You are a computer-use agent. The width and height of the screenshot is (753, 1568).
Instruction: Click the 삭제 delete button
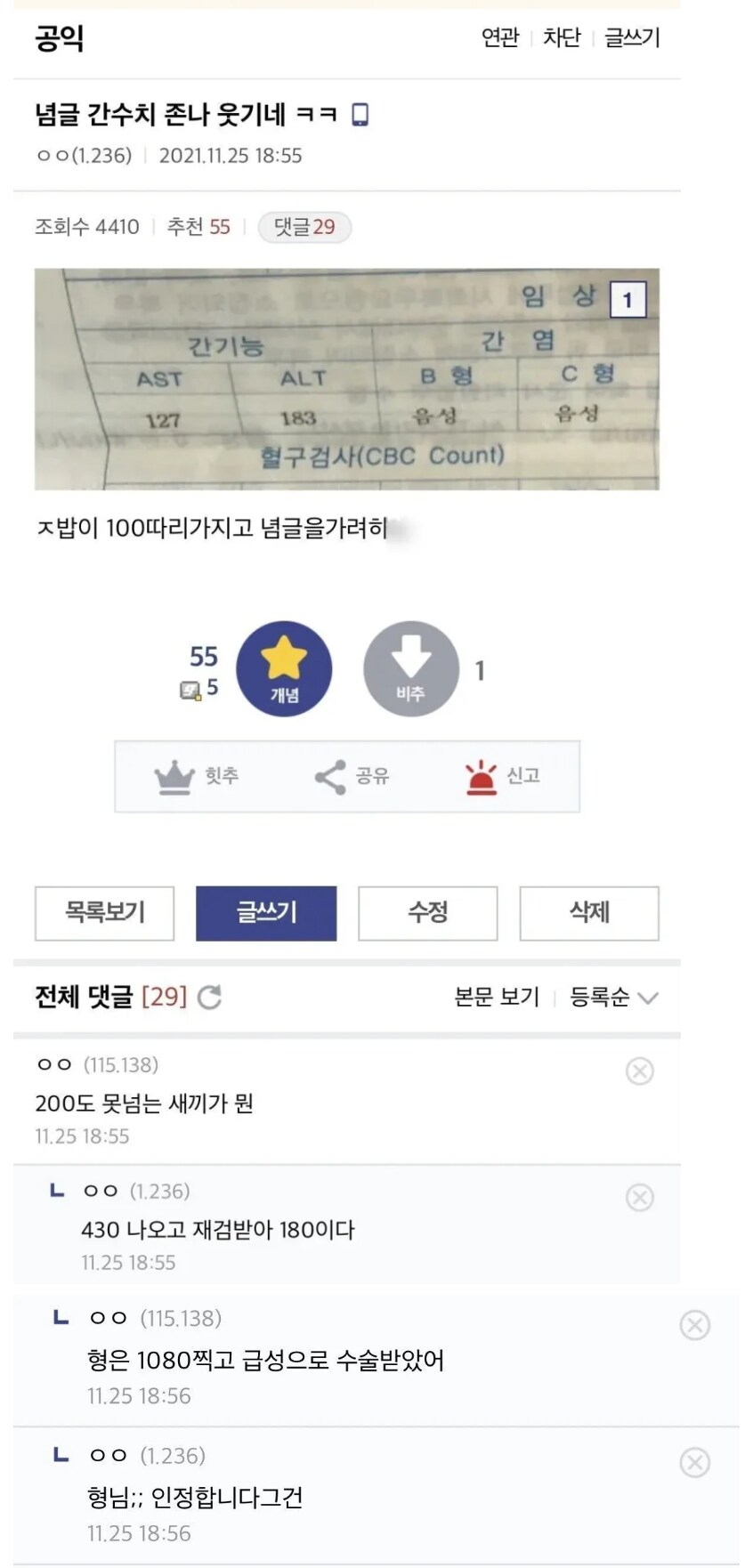[588, 912]
